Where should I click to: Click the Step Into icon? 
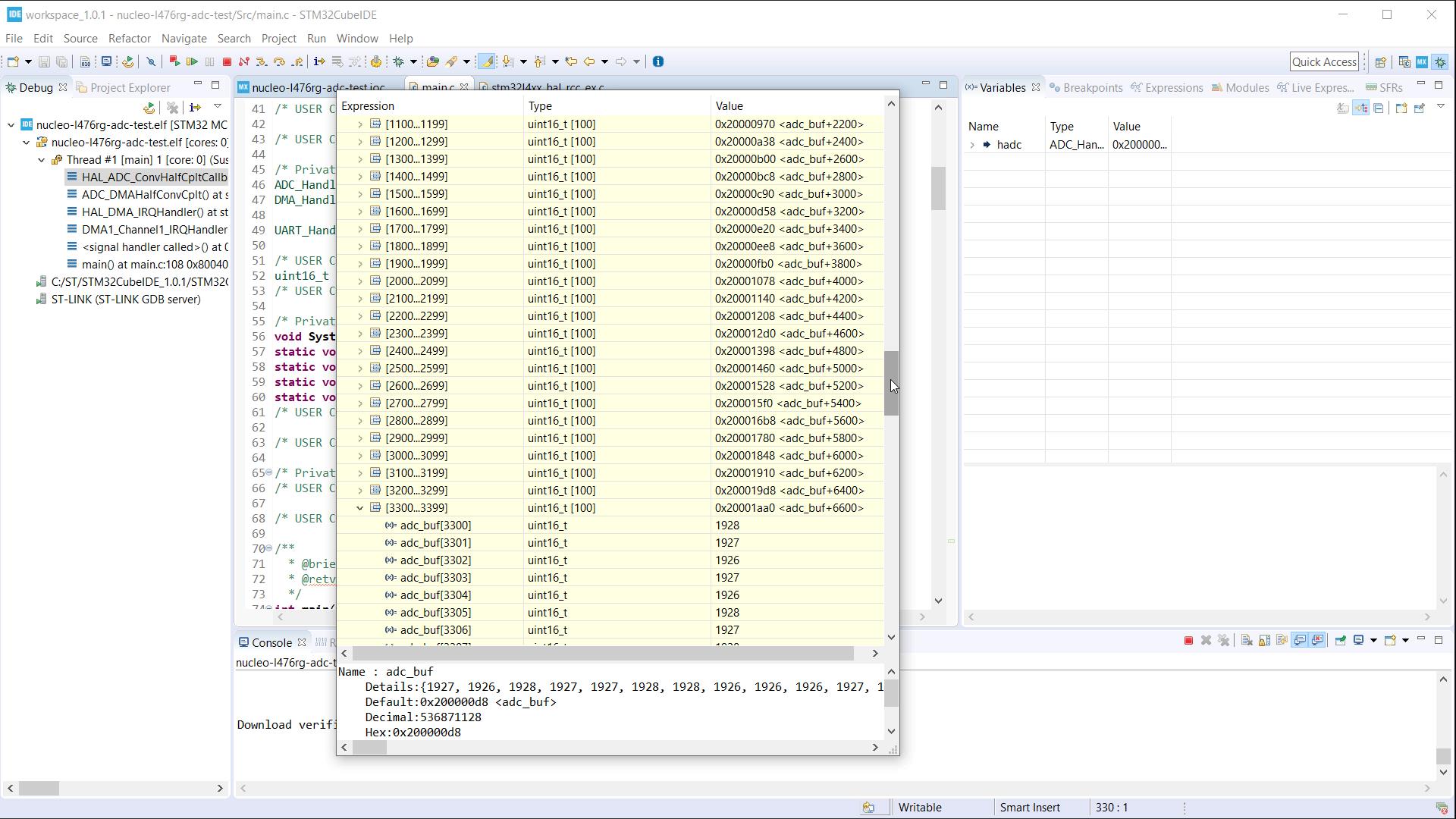[262, 61]
